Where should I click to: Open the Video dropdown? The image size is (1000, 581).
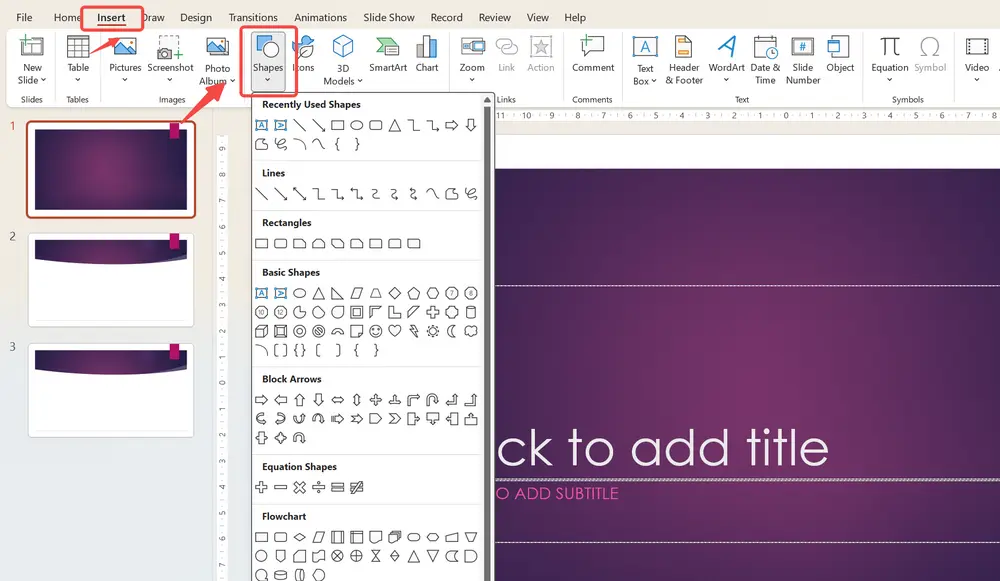pos(976,80)
